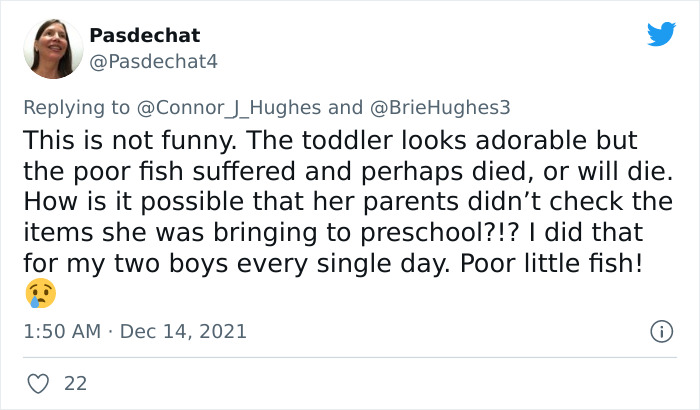Click the crying face emoji
This screenshot has width=700, height=410.
click(40, 294)
